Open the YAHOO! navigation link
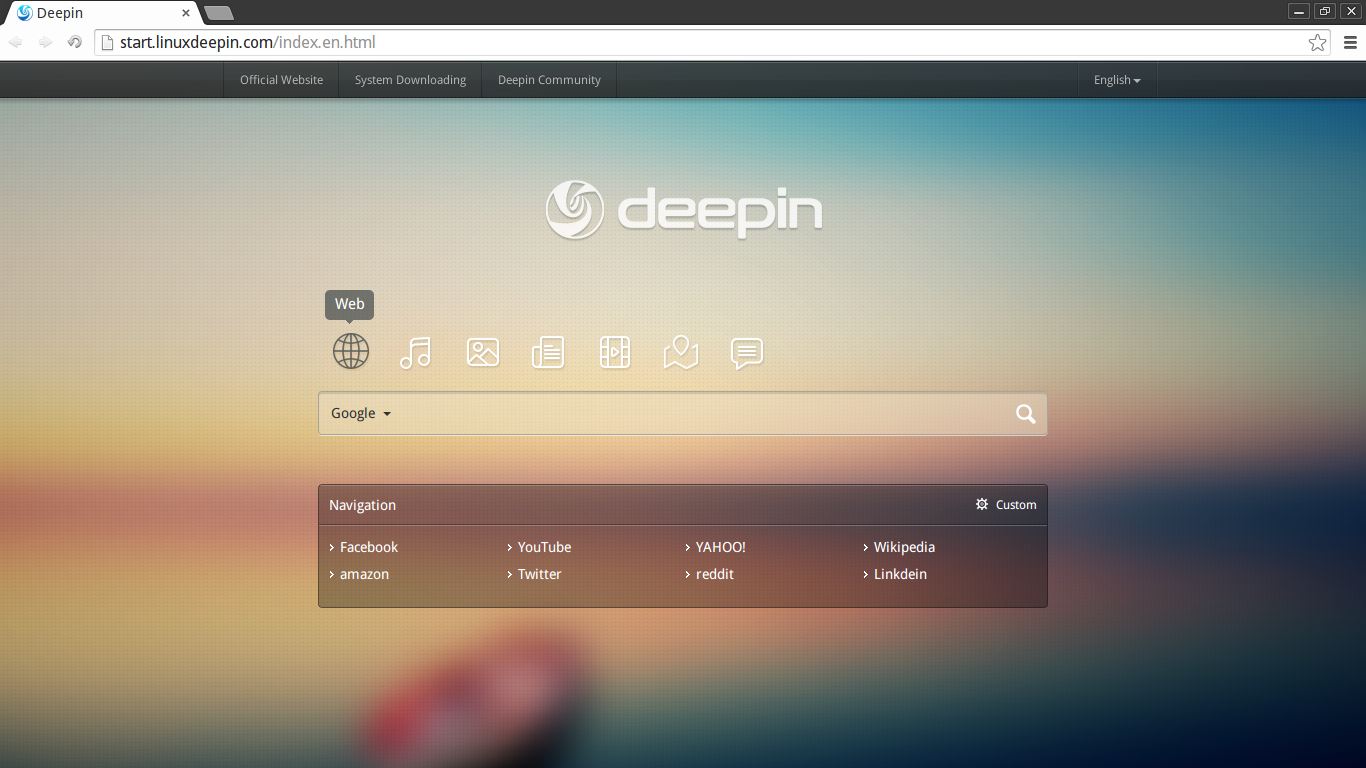The width and height of the screenshot is (1366, 768). tap(720, 547)
